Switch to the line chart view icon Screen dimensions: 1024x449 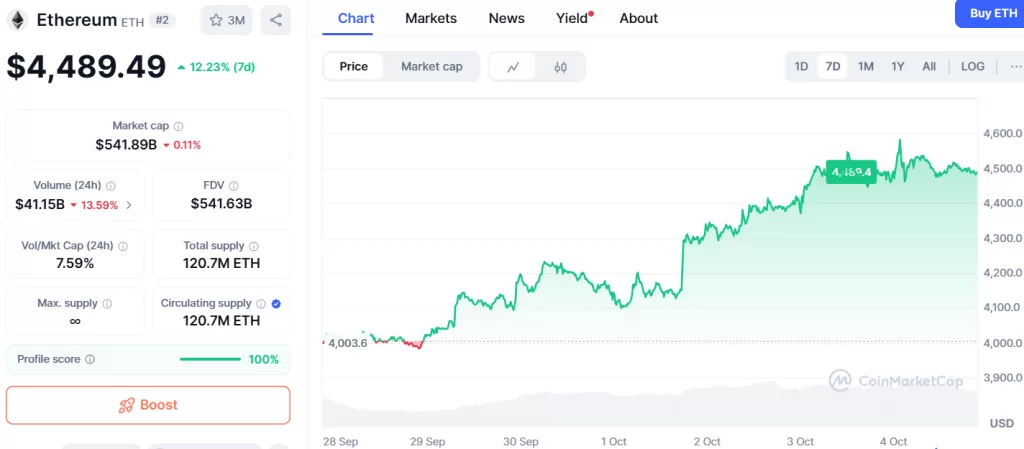click(513, 67)
